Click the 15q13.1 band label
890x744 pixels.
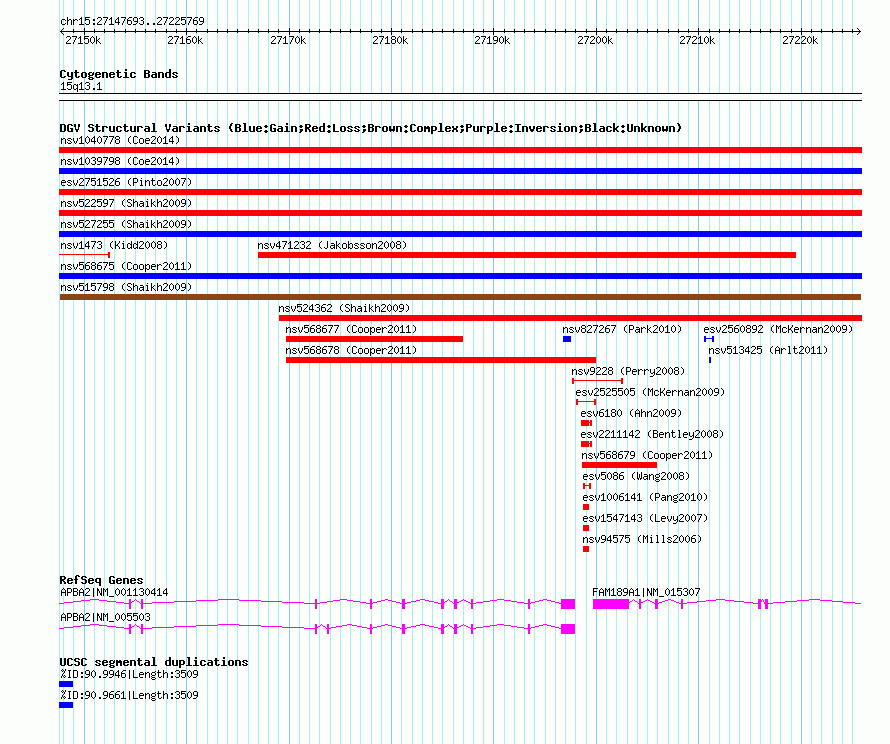click(x=81, y=86)
